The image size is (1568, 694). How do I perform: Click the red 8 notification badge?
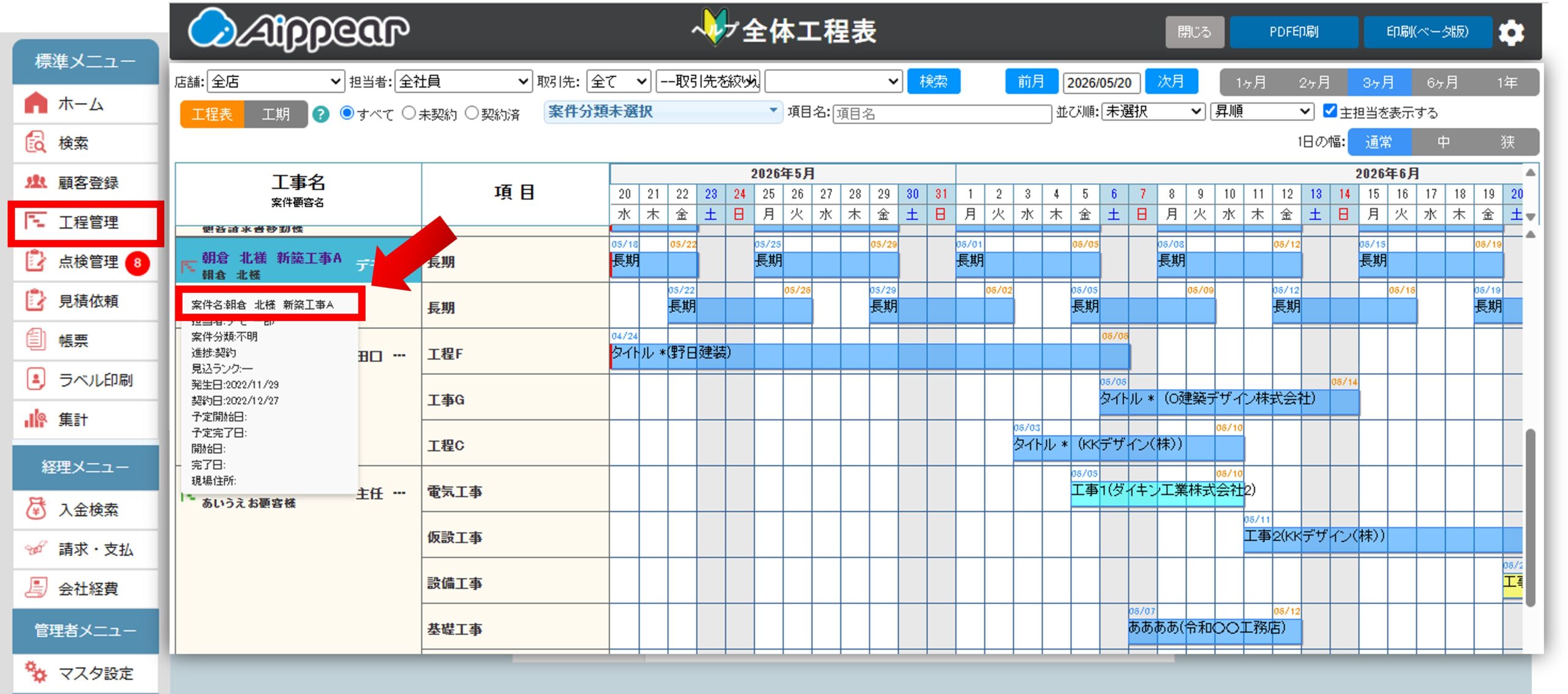point(137,263)
